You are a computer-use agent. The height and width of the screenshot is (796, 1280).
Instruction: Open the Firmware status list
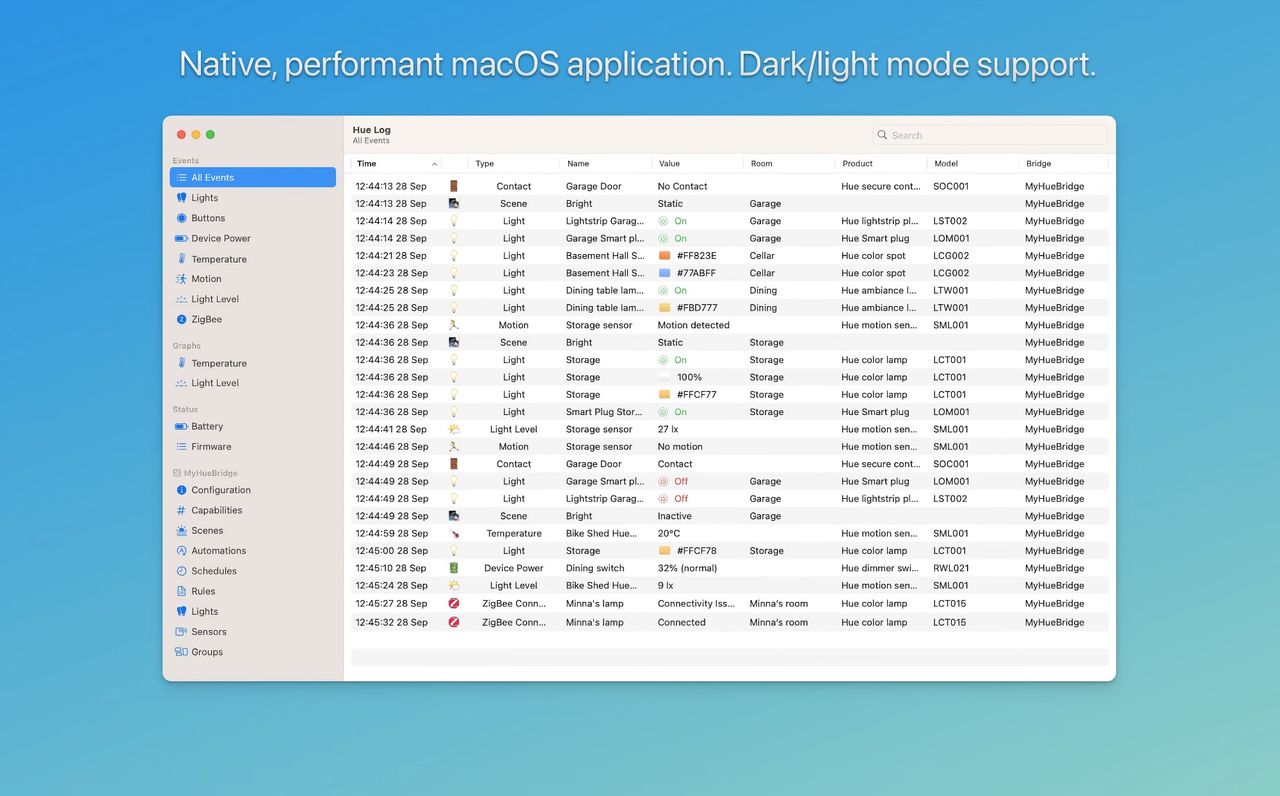pyautogui.click(x=211, y=447)
